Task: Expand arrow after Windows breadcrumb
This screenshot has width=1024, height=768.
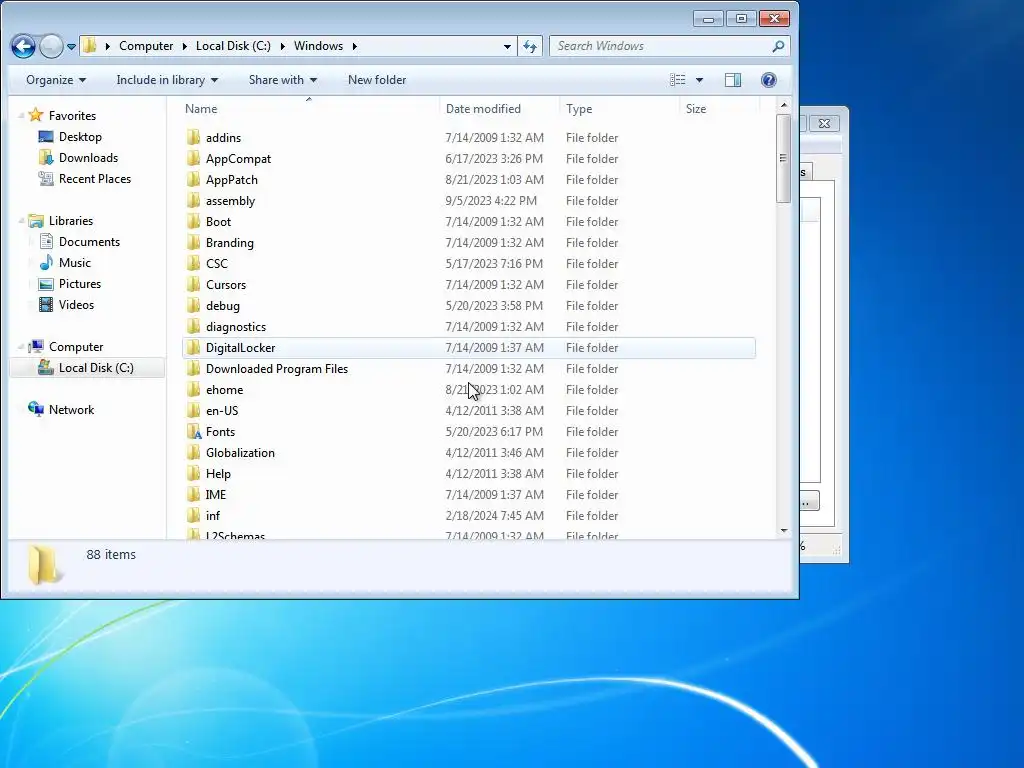Action: pyautogui.click(x=355, y=46)
